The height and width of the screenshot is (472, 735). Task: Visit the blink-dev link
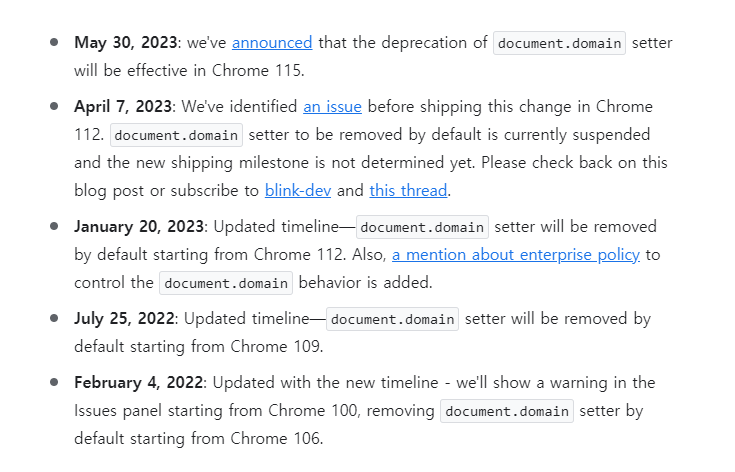pyautogui.click(x=298, y=190)
